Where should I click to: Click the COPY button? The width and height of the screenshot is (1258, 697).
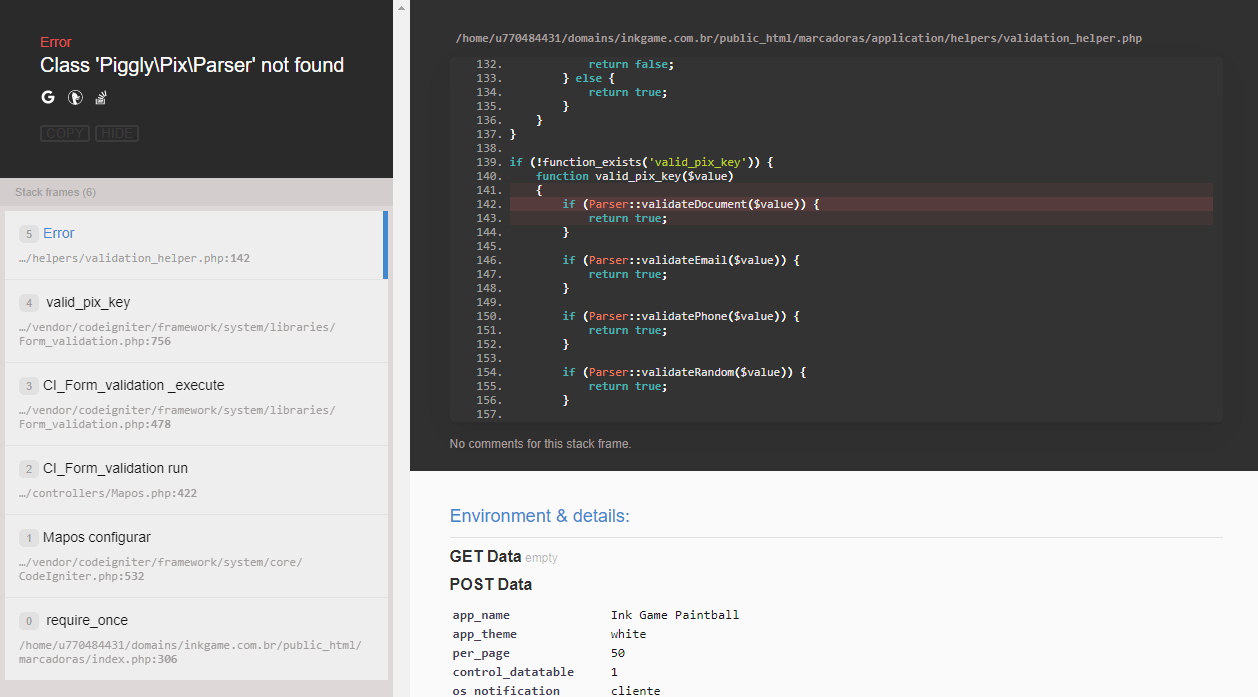point(65,133)
